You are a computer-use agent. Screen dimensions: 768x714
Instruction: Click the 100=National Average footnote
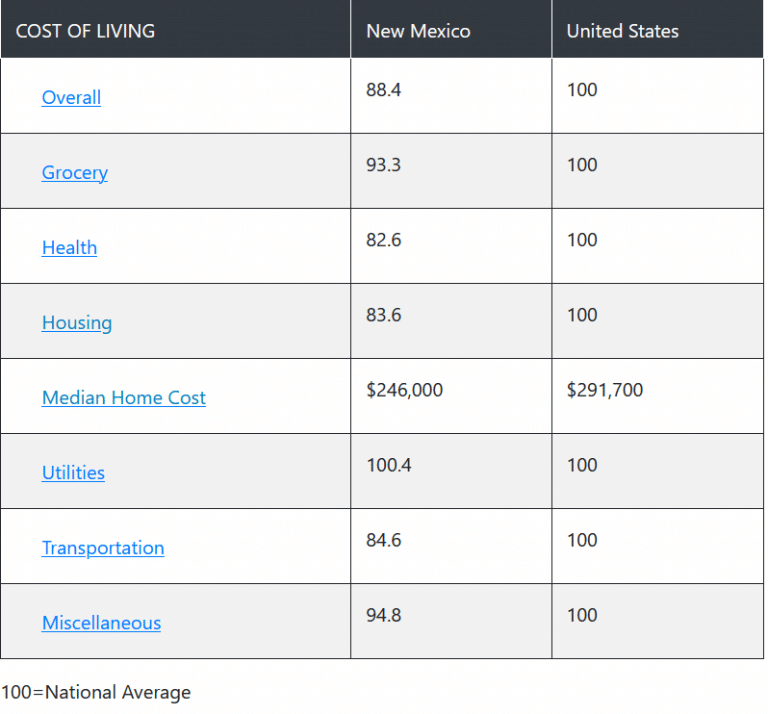point(95,692)
